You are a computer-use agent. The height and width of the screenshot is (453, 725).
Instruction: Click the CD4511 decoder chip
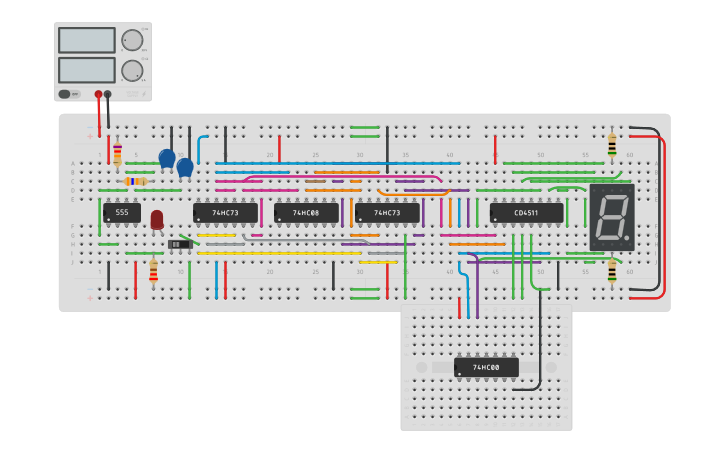pos(526,212)
